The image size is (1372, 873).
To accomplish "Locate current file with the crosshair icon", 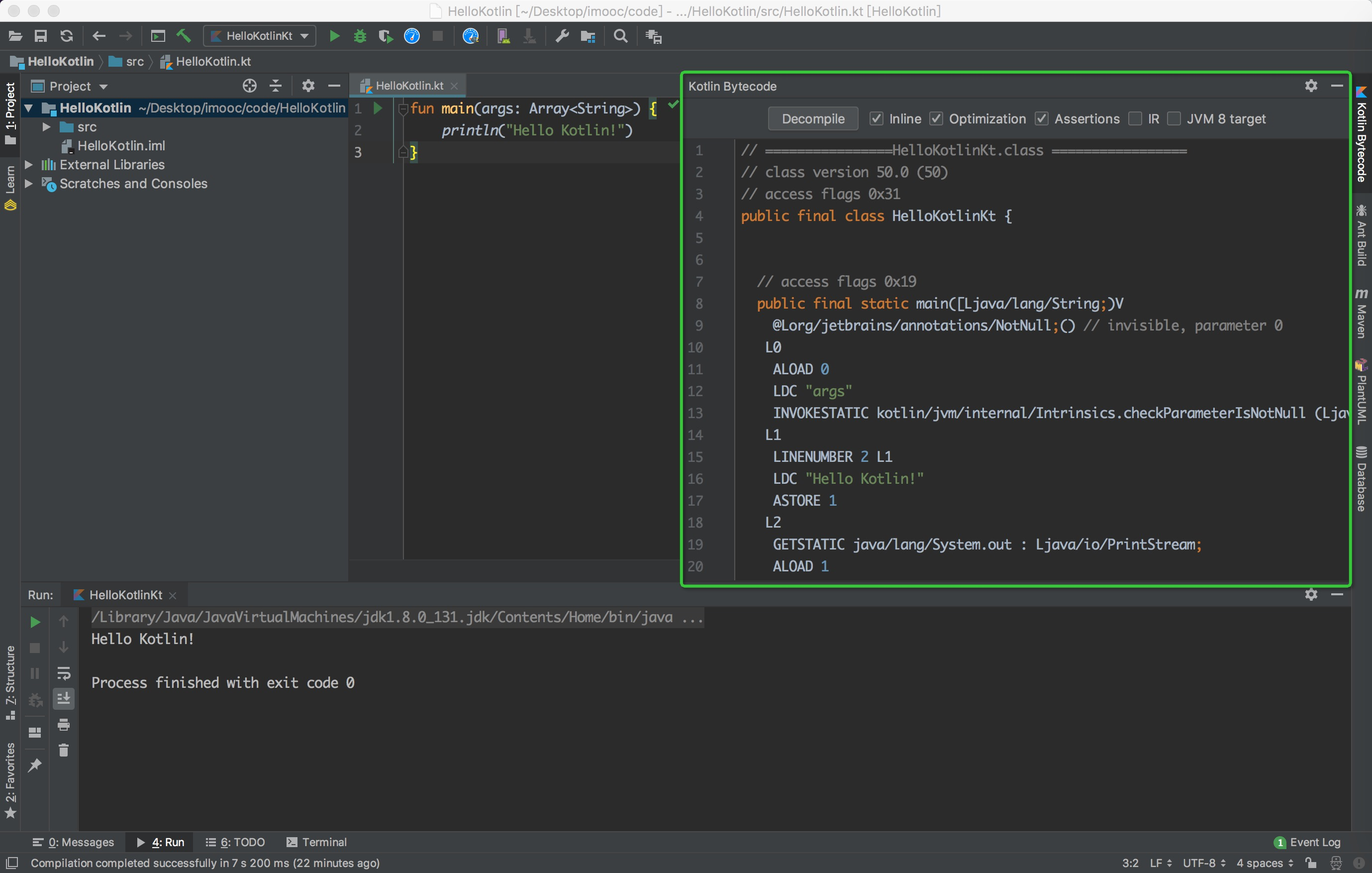I will click(x=250, y=86).
